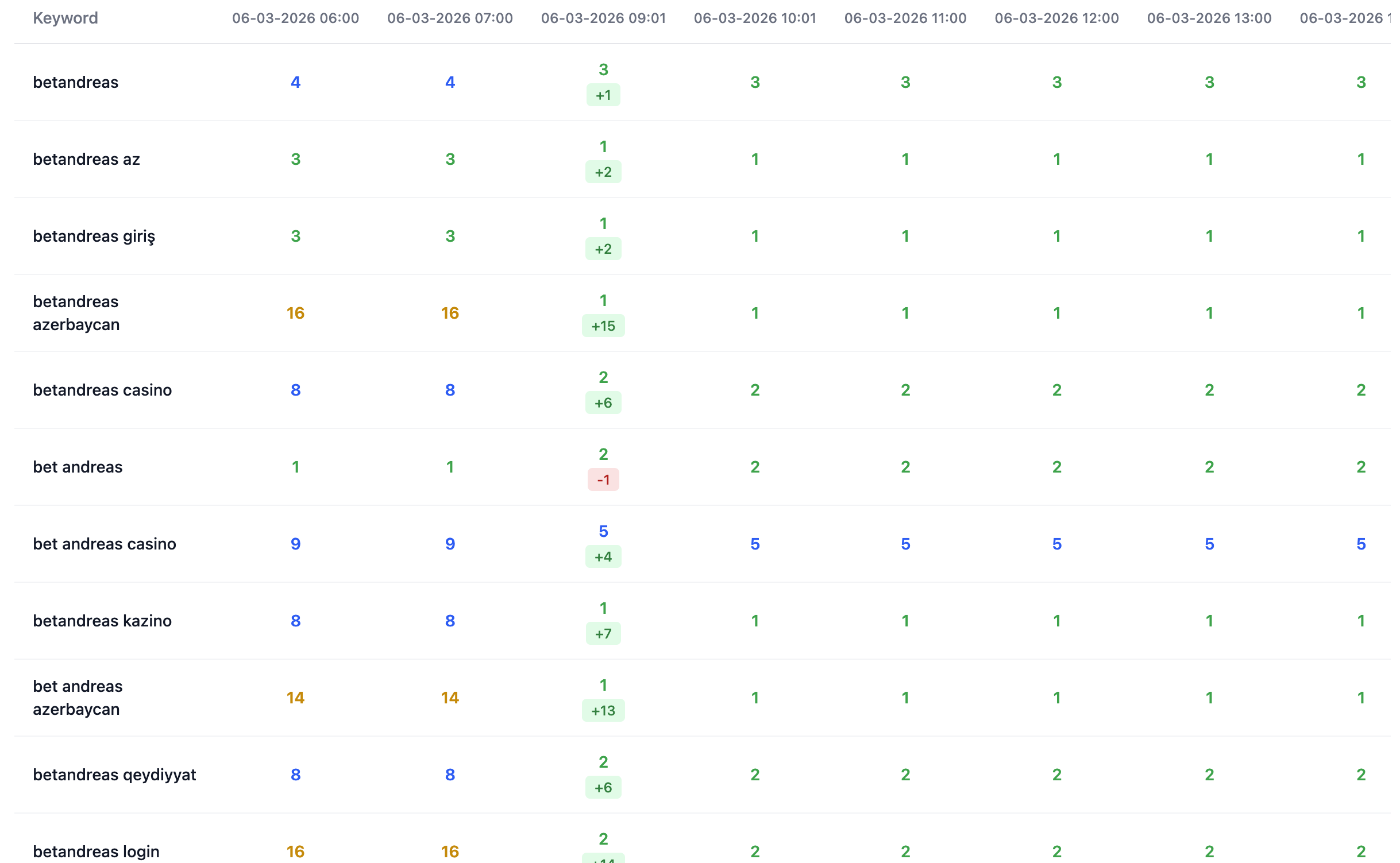Click the +13 badge for bet andreas azerbaycan

603,710
